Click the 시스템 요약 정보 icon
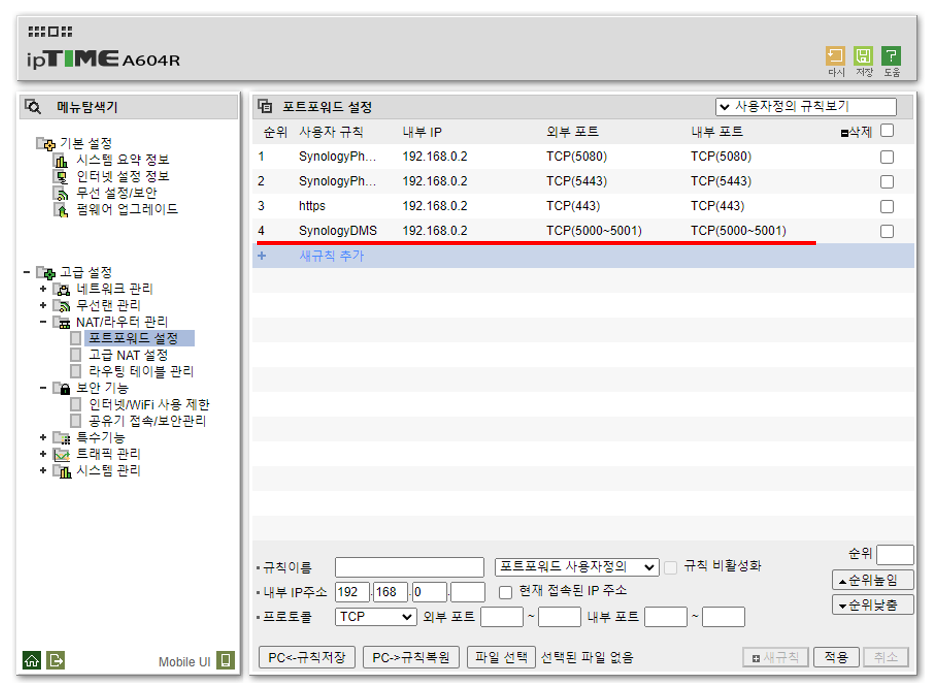936x698 pixels. 60,160
